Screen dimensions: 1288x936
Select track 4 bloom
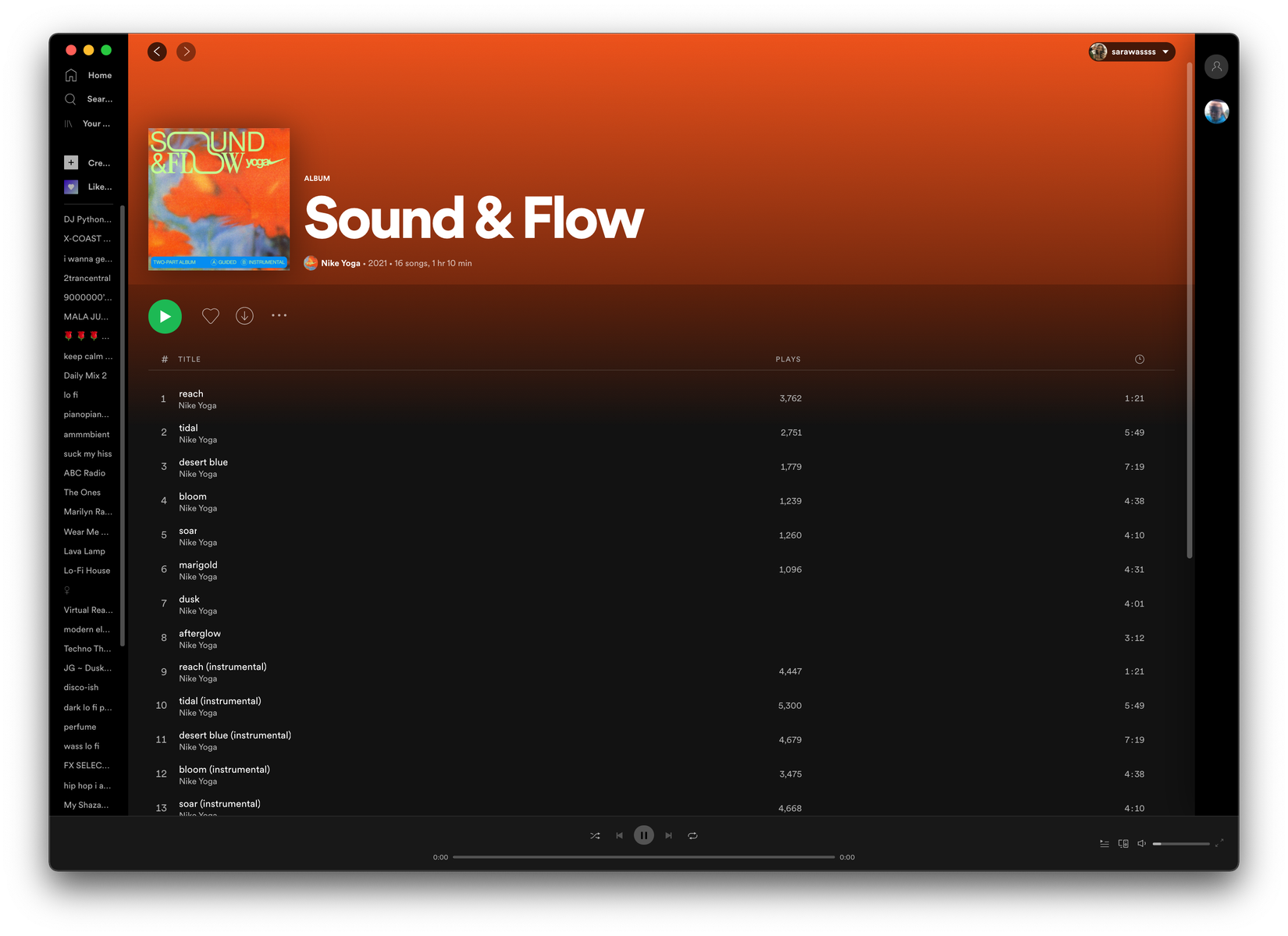point(661,501)
